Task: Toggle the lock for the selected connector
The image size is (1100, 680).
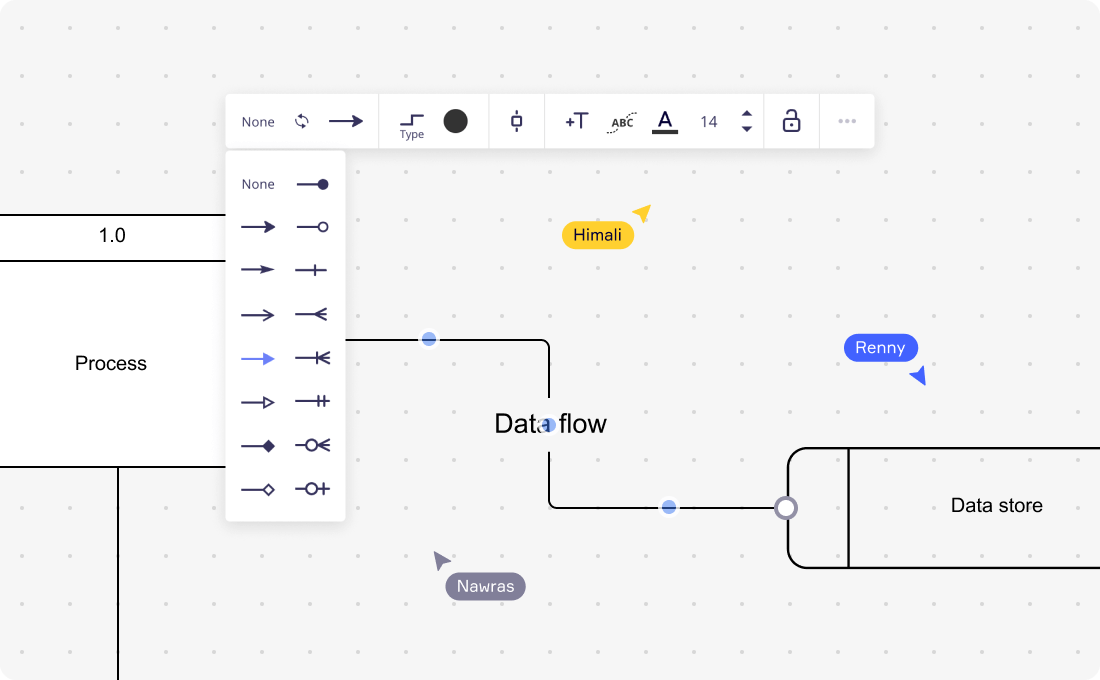Action: [x=791, y=121]
